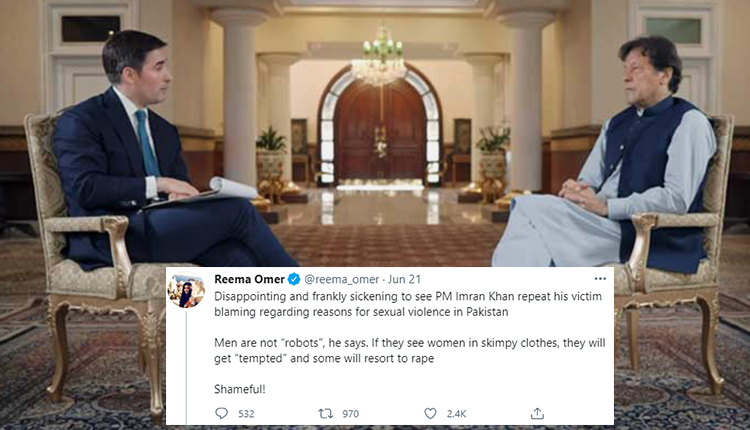
Task: Click the share tweet icon
Action: [537, 412]
